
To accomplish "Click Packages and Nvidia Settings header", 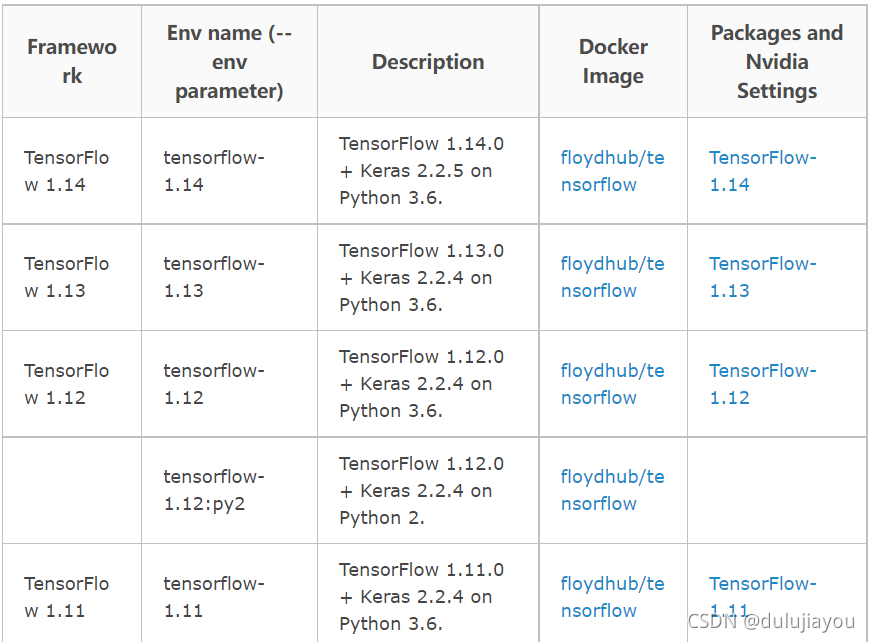I will point(777,61).
